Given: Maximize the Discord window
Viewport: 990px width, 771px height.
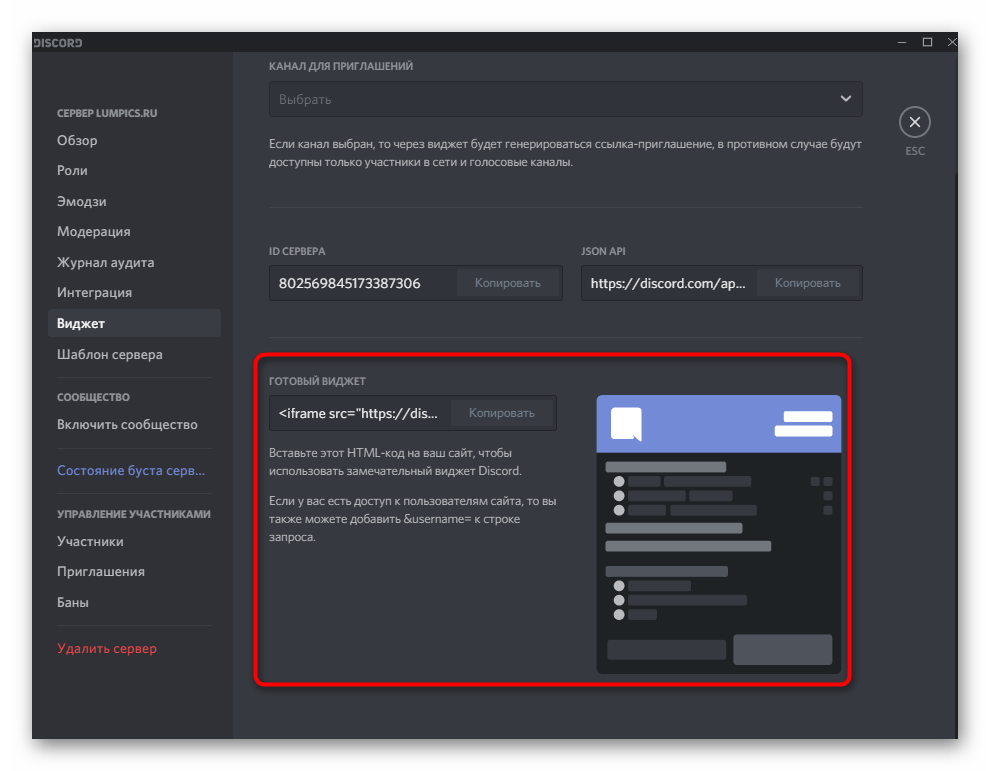Looking at the screenshot, I should pos(928,42).
